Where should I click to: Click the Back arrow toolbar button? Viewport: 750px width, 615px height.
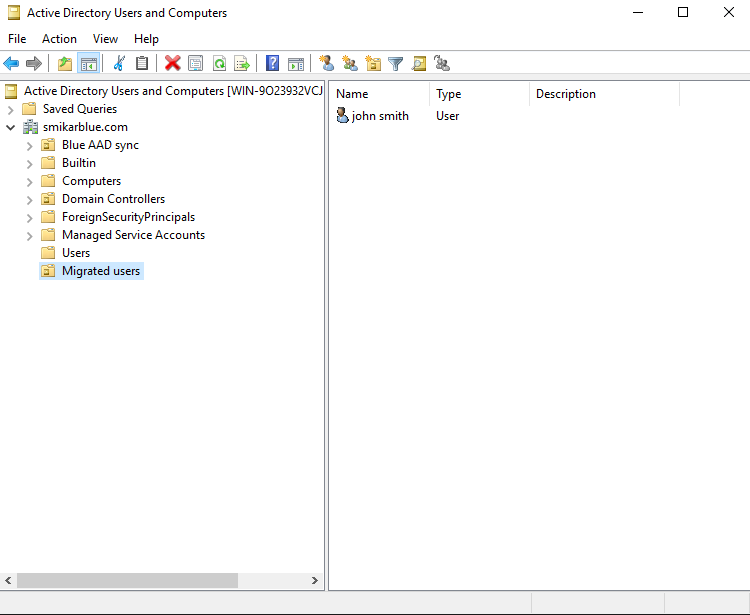[11, 63]
